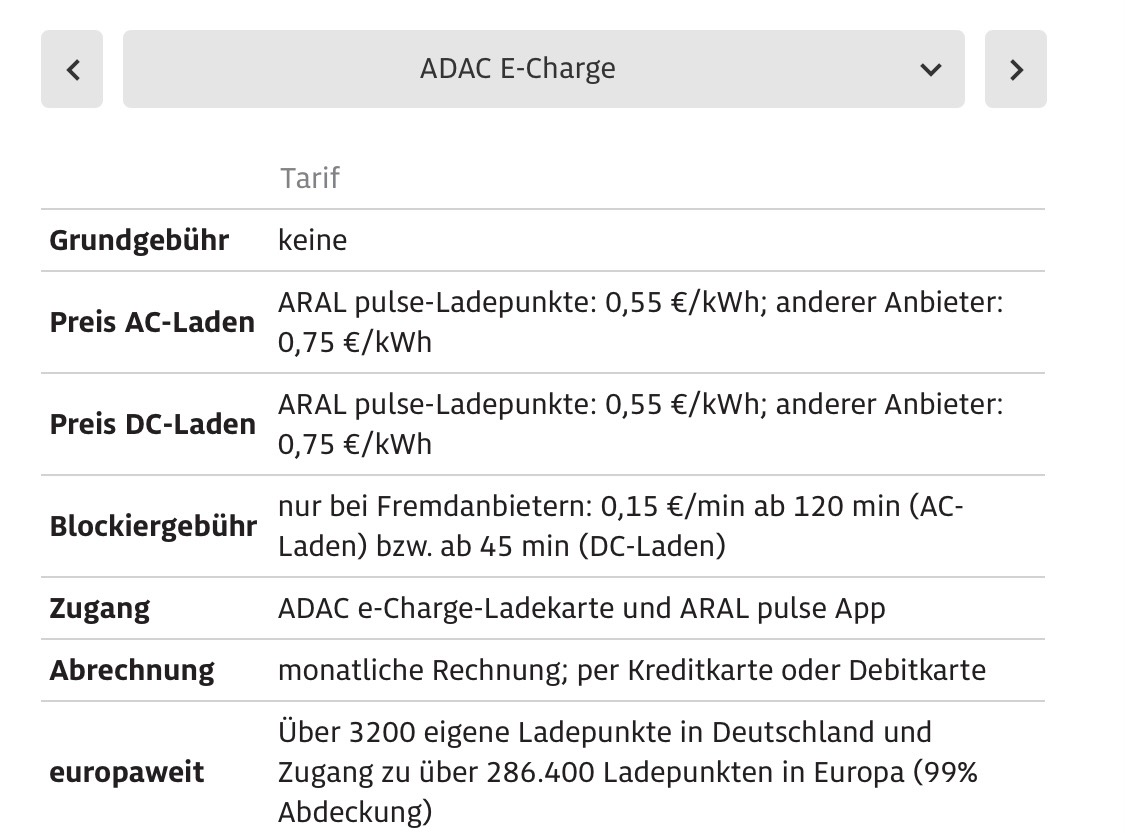Click the Tarif column header
Viewport: 1127px width, 833px height.
[x=310, y=178]
